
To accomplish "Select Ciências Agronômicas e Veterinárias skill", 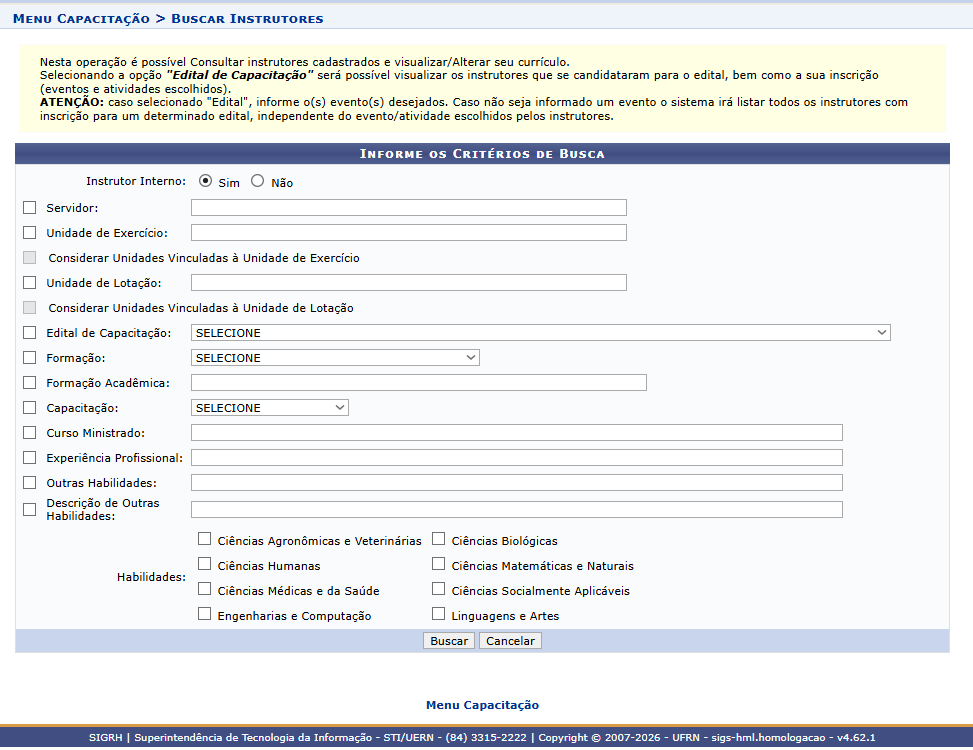I will point(204,538).
